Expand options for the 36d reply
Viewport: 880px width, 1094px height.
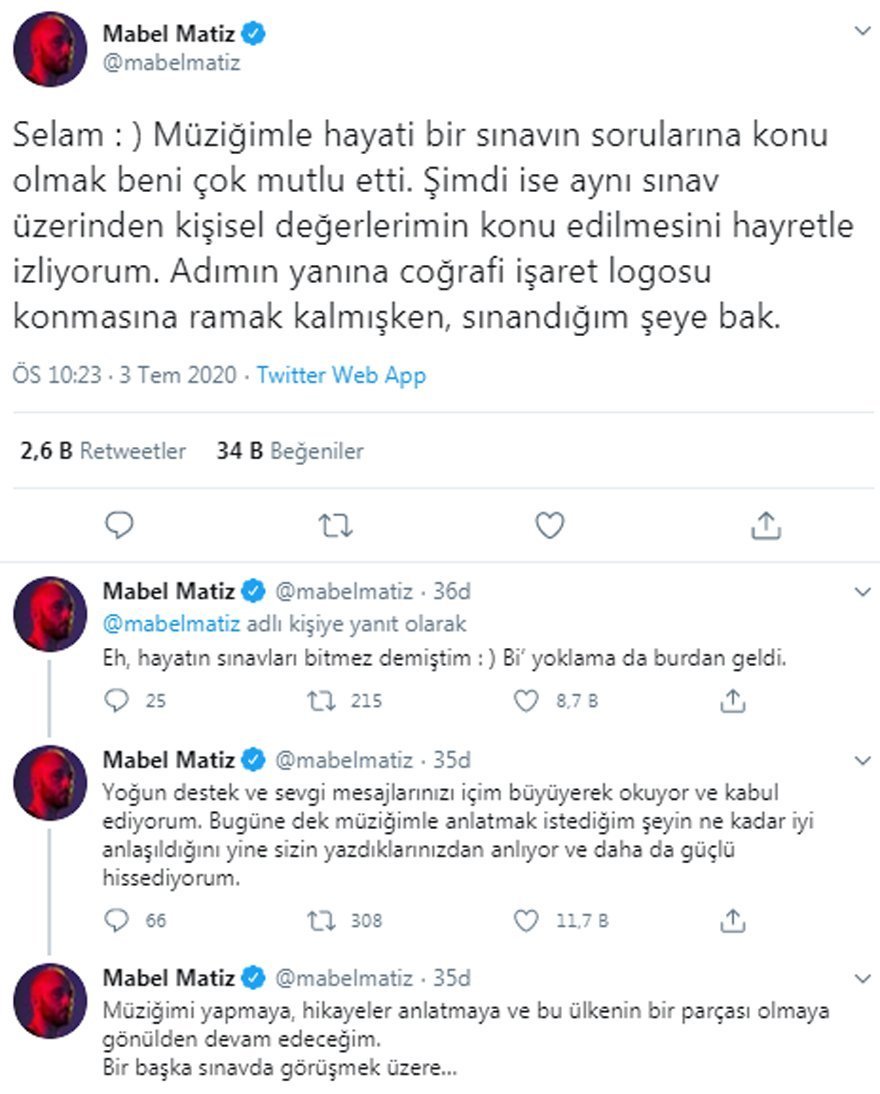tap(862, 592)
